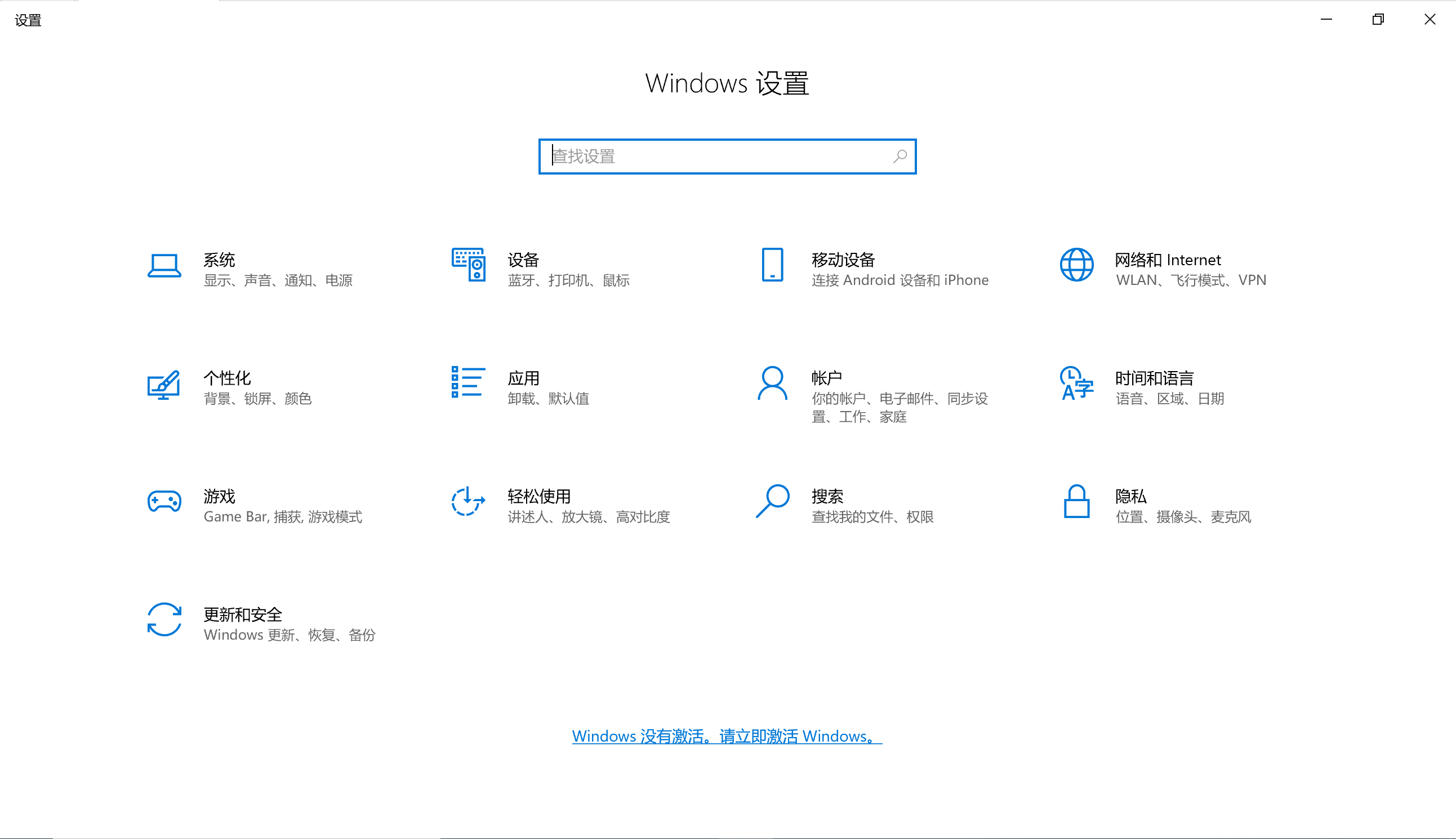The height and width of the screenshot is (839, 1456).
Task: Click the 隐私 (Privacy) lock icon
Action: click(x=1076, y=501)
